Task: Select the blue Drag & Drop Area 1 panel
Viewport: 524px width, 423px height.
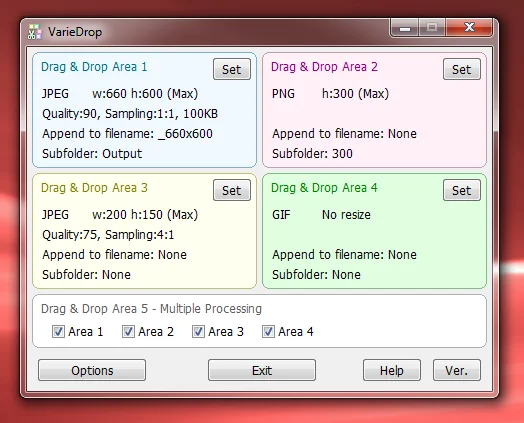Action: tap(144, 110)
